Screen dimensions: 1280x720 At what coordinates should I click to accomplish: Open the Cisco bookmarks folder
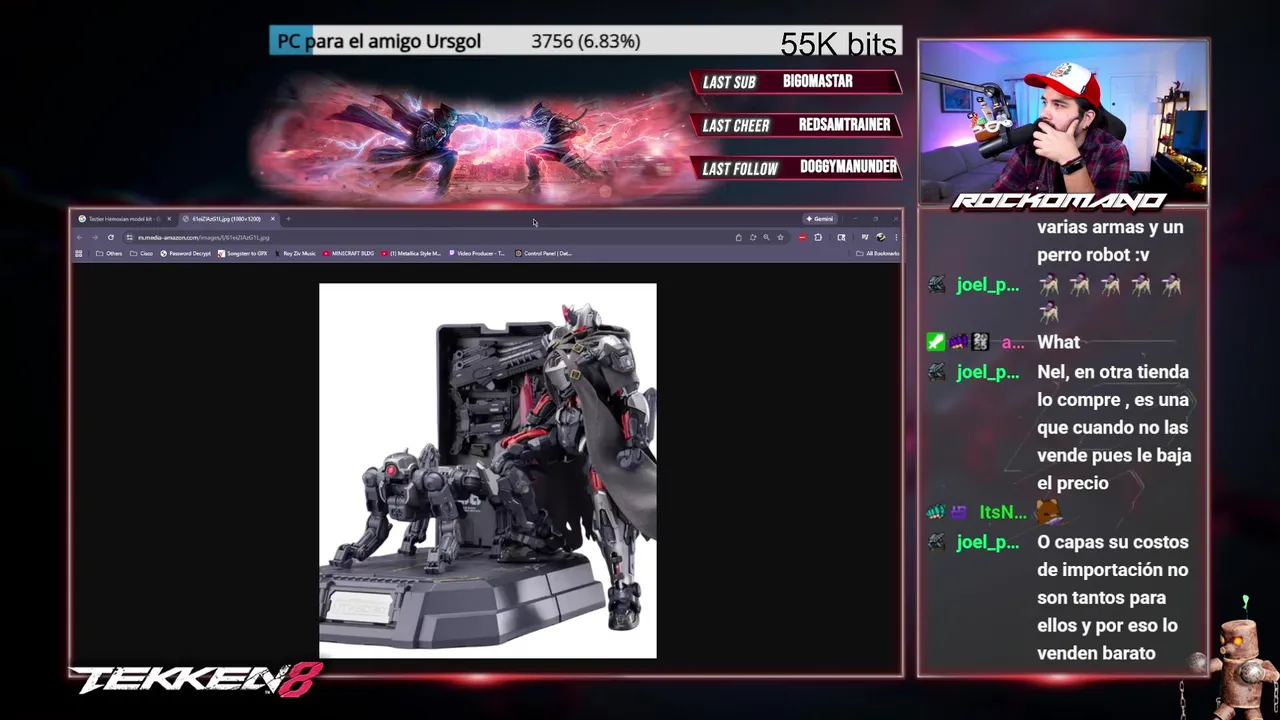pos(141,253)
